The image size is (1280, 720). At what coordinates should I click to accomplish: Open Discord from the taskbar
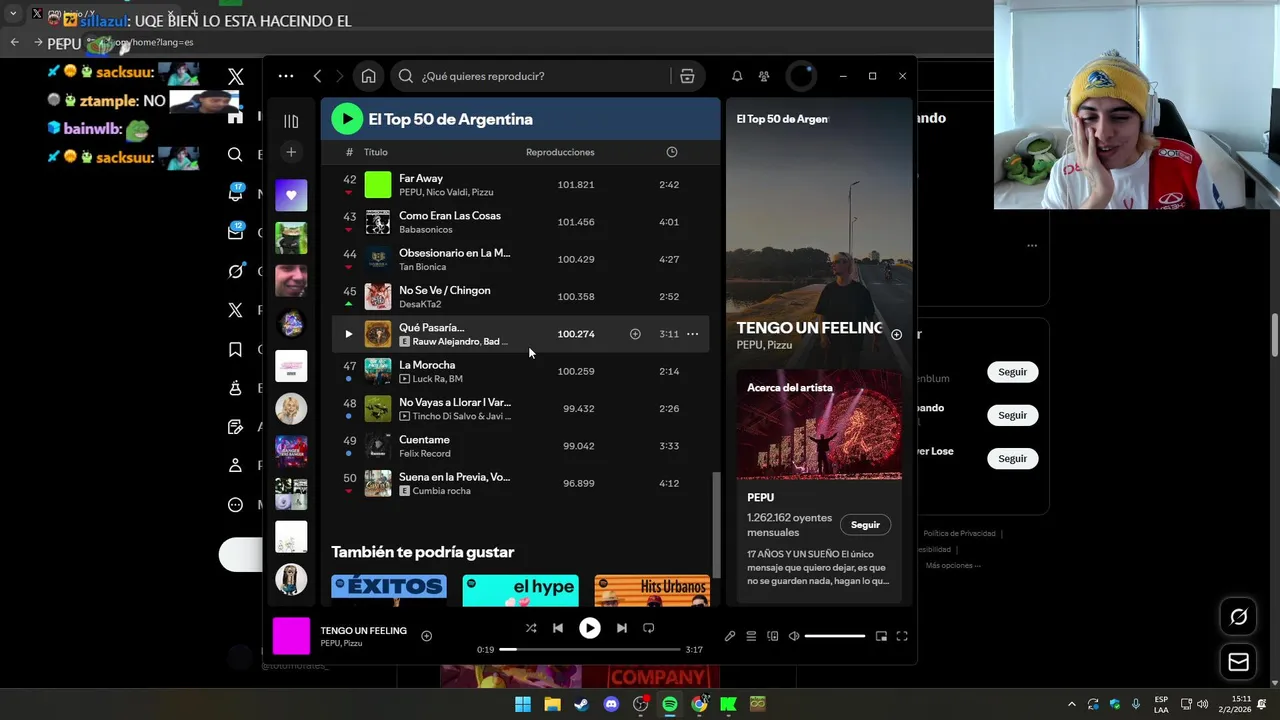pyautogui.click(x=611, y=704)
